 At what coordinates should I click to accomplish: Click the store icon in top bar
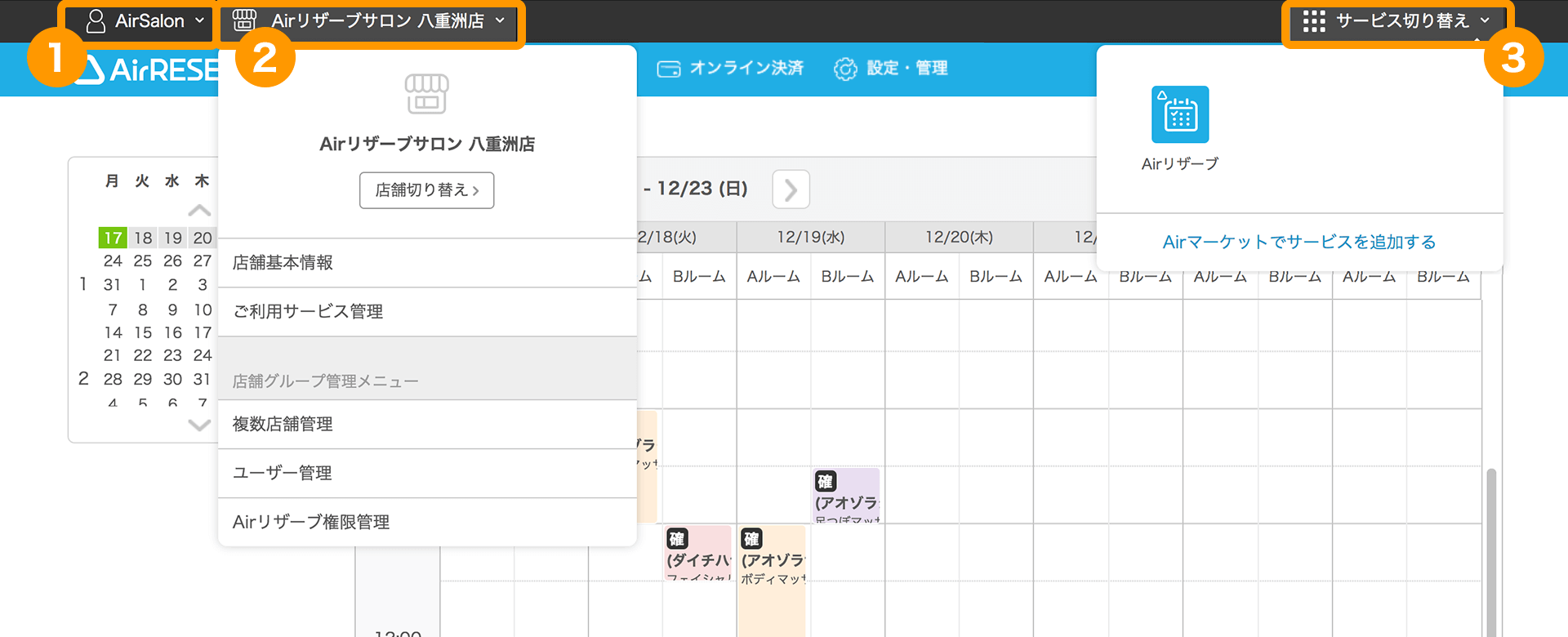(x=244, y=20)
